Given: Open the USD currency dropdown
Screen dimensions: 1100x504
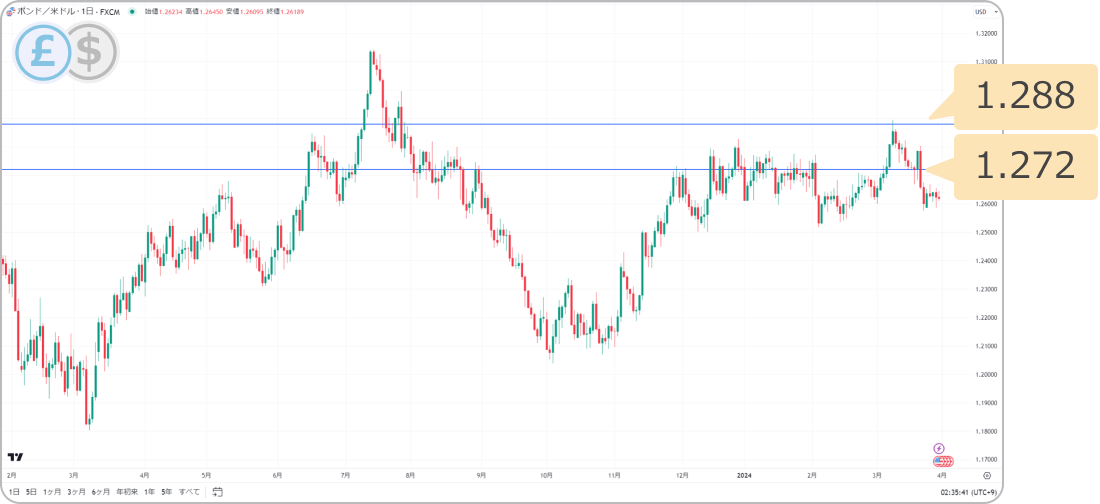Looking at the screenshot, I should 984,12.
